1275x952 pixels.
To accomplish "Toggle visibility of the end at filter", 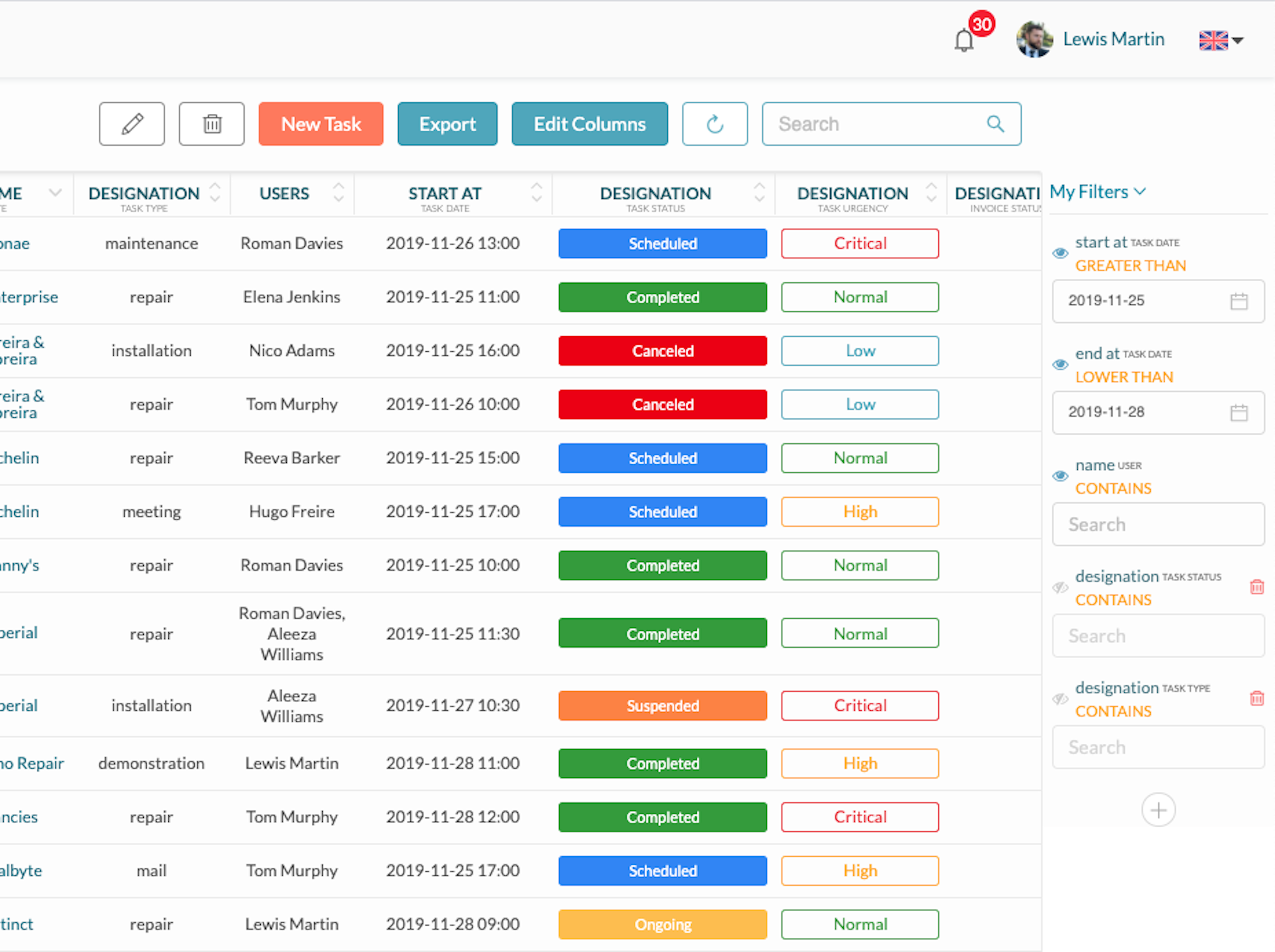I will (x=1061, y=364).
